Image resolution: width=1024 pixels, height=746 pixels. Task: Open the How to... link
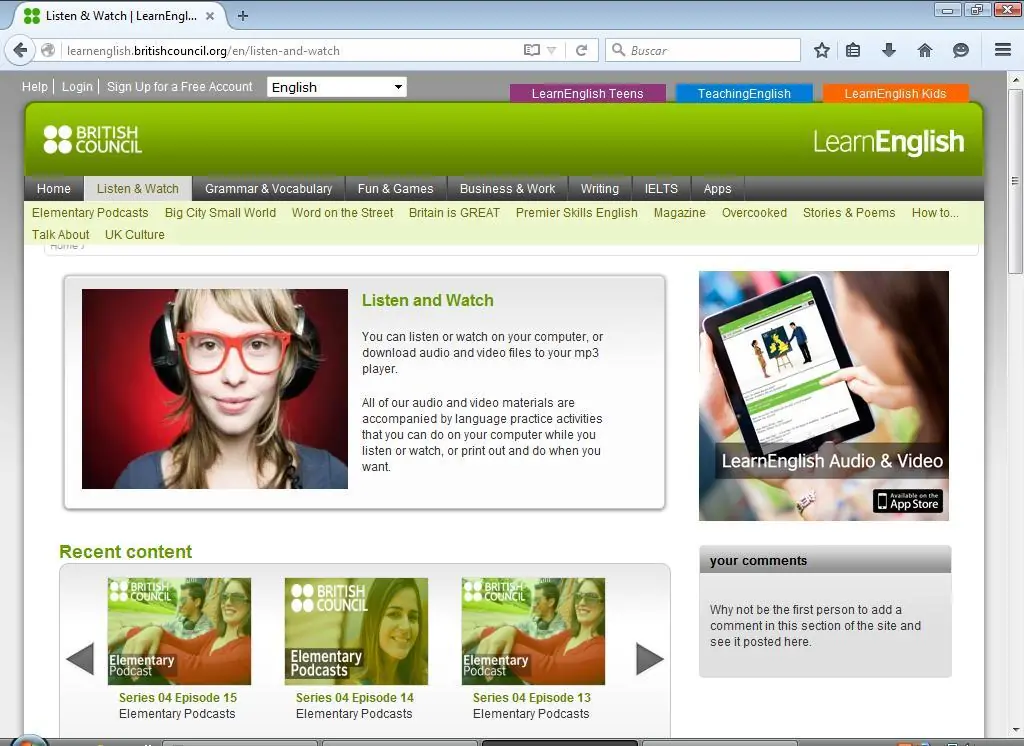[x=935, y=213]
